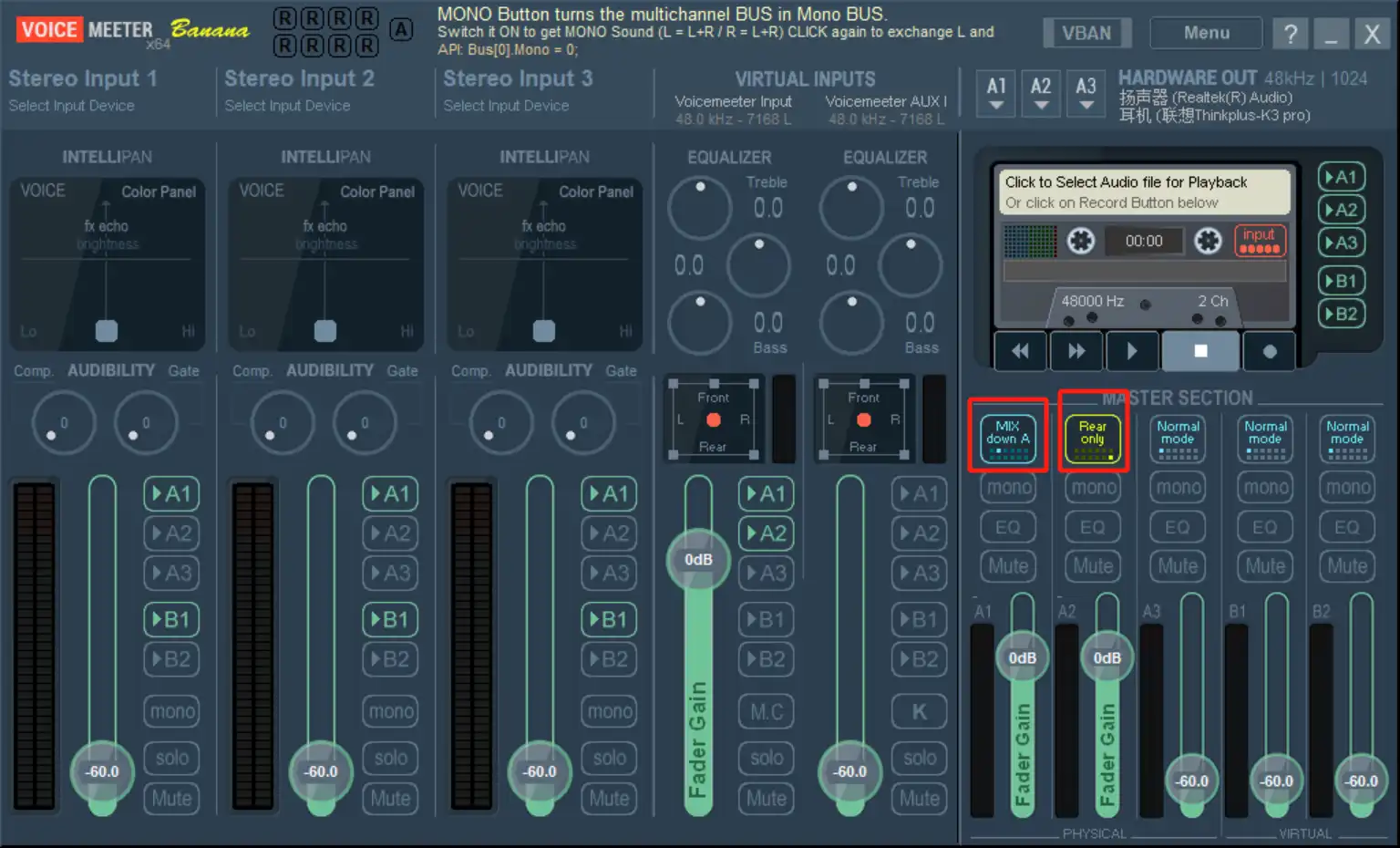Image resolution: width=1400 pixels, height=848 pixels.
Task: Mute the Stereo Input 1 strip
Action: tap(171, 799)
